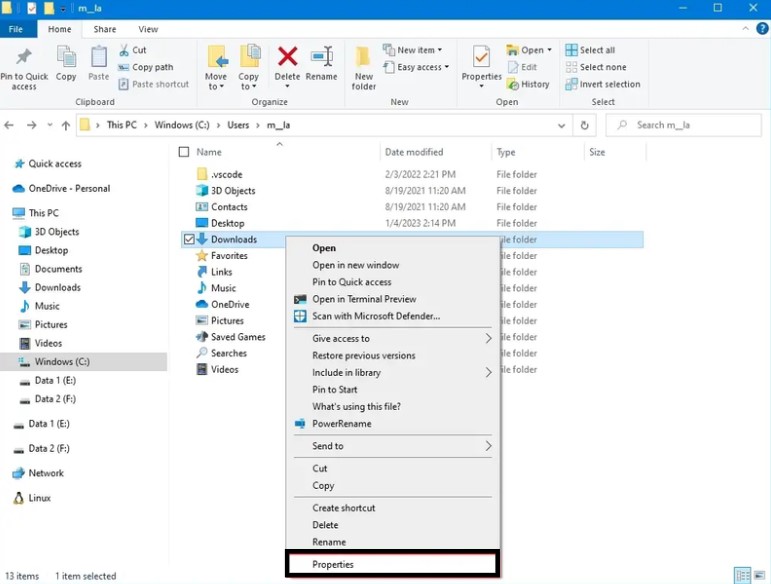771x584 pixels.
Task: Select Linux in the navigation pane
Action: [x=32, y=498]
